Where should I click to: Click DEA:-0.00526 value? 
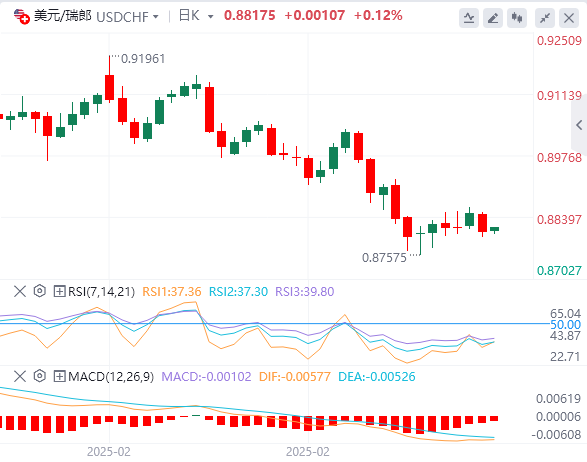[x=377, y=377]
